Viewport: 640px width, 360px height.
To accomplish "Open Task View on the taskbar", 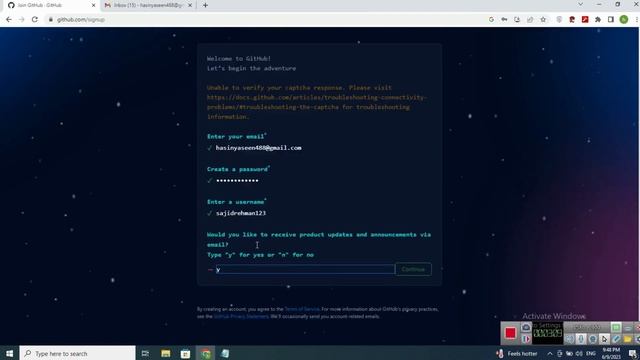I will pyautogui.click(x=145, y=353).
